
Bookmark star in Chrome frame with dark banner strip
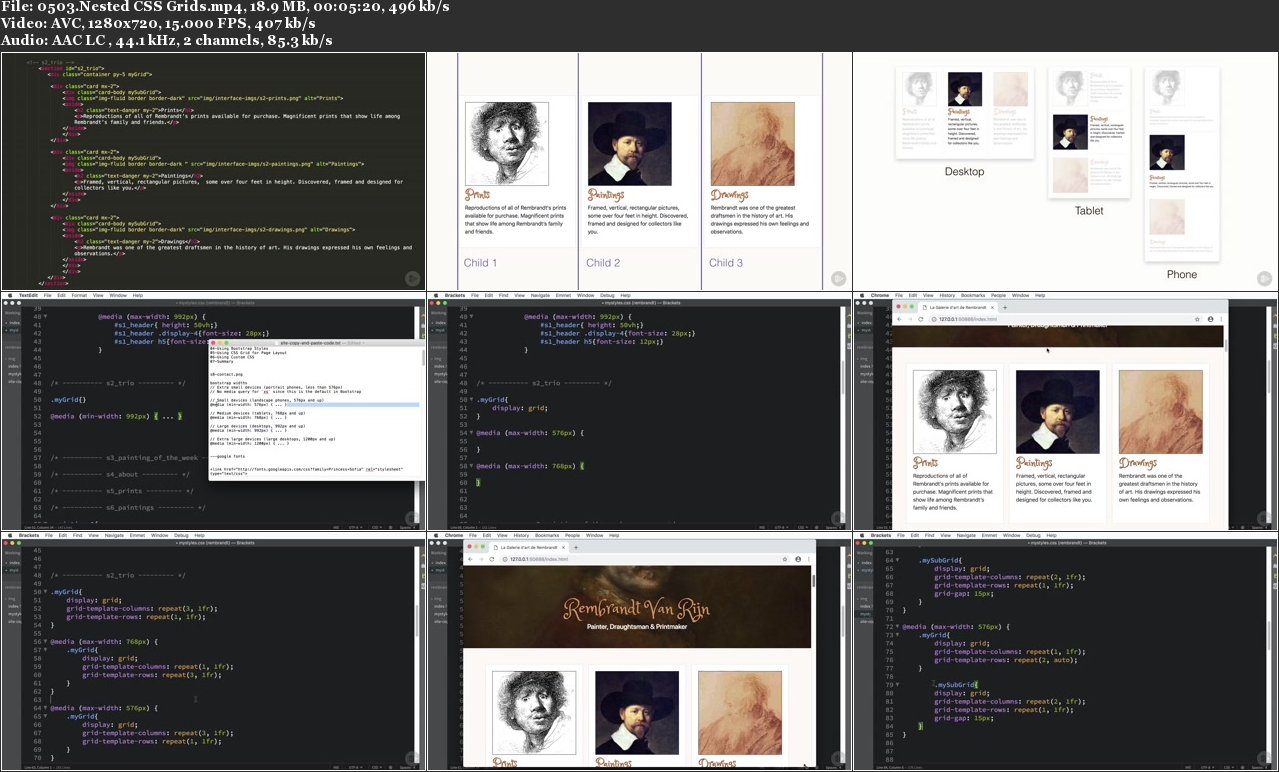pyautogui.click(x=1197, y=319)
